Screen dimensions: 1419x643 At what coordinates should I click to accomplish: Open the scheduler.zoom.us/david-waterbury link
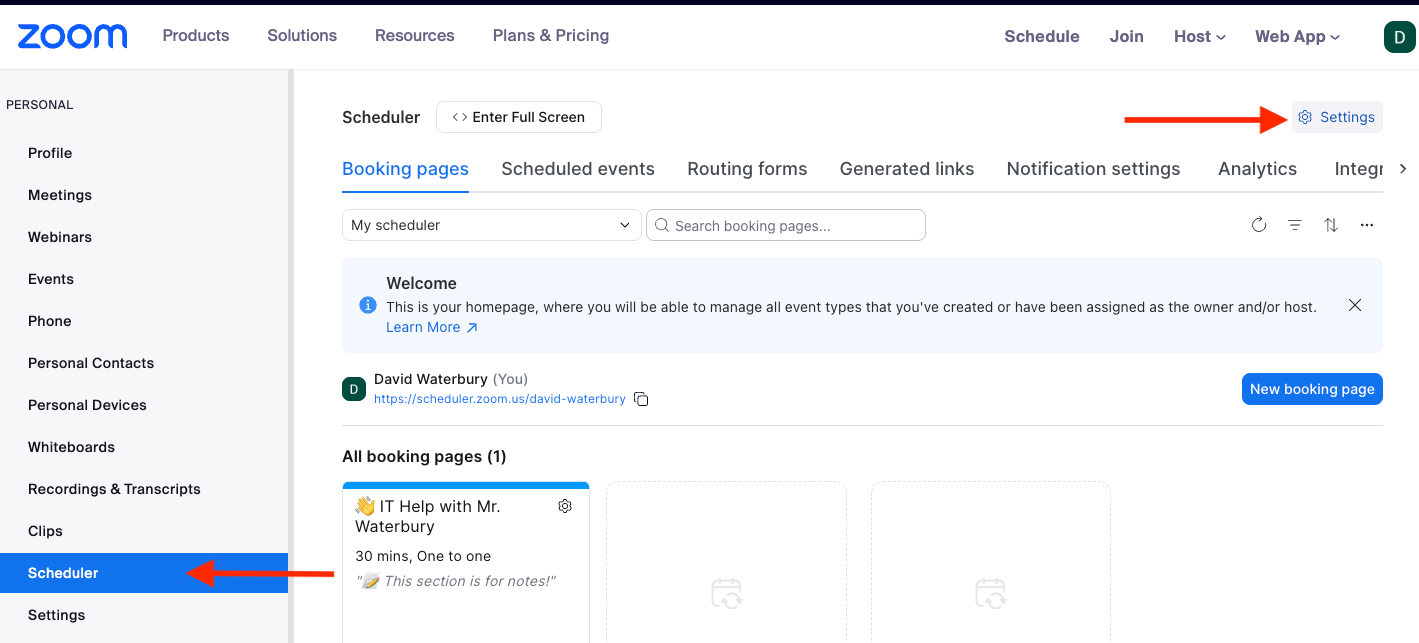tap(500, 399)
